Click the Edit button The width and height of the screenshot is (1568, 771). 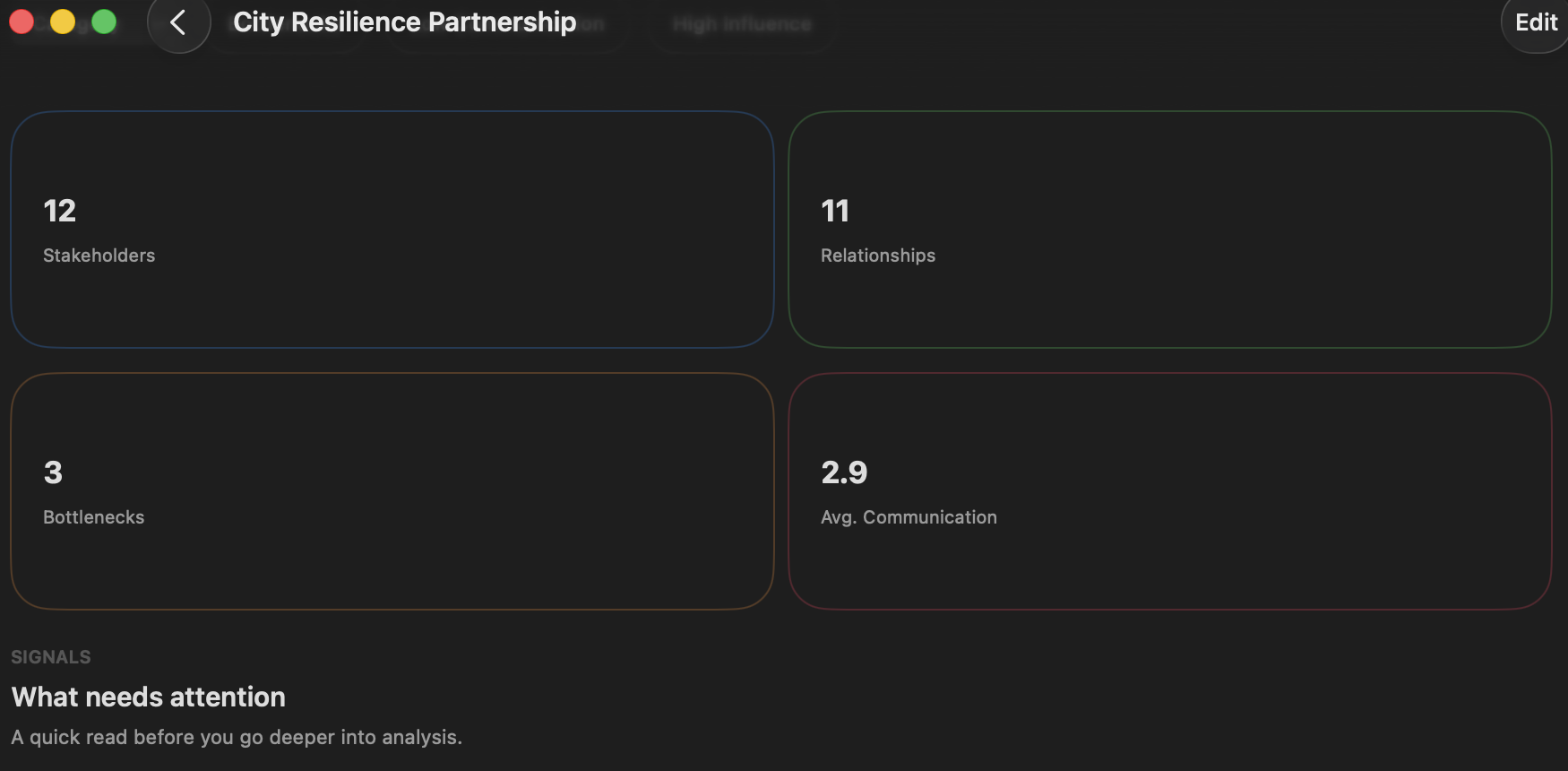click(1535, 22)
